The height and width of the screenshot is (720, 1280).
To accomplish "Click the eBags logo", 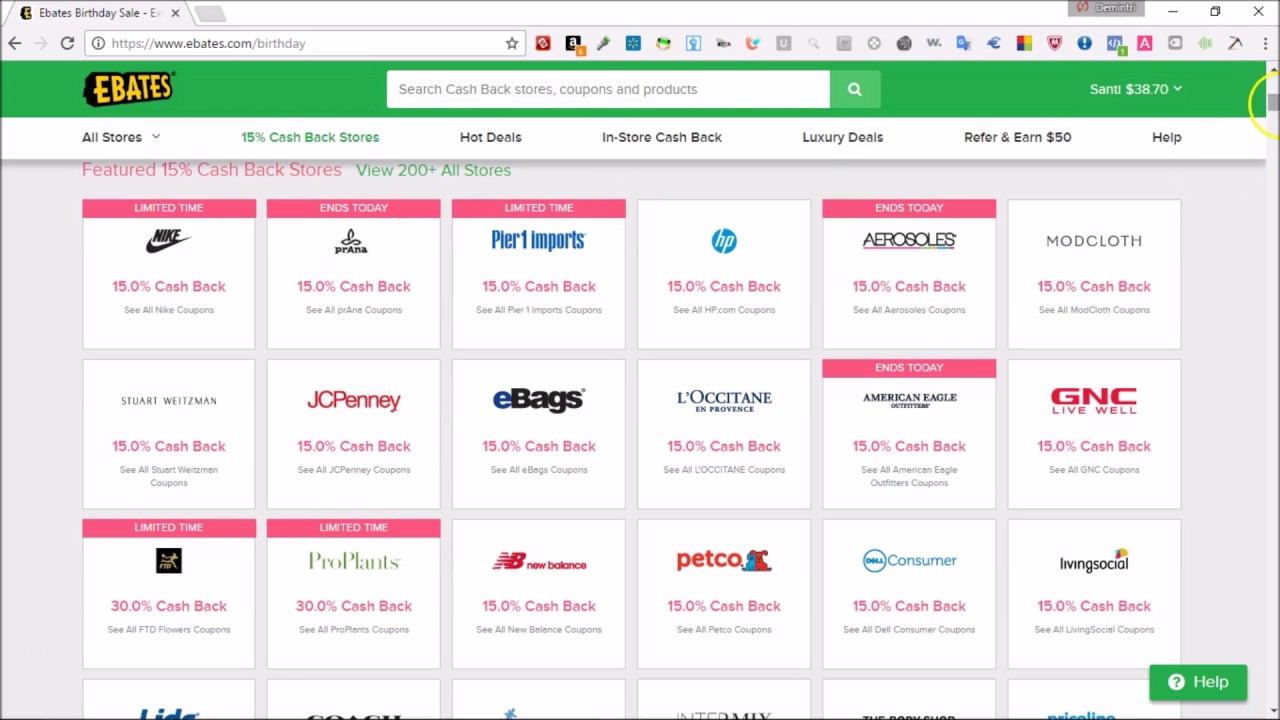I will [x=539, y=400].
